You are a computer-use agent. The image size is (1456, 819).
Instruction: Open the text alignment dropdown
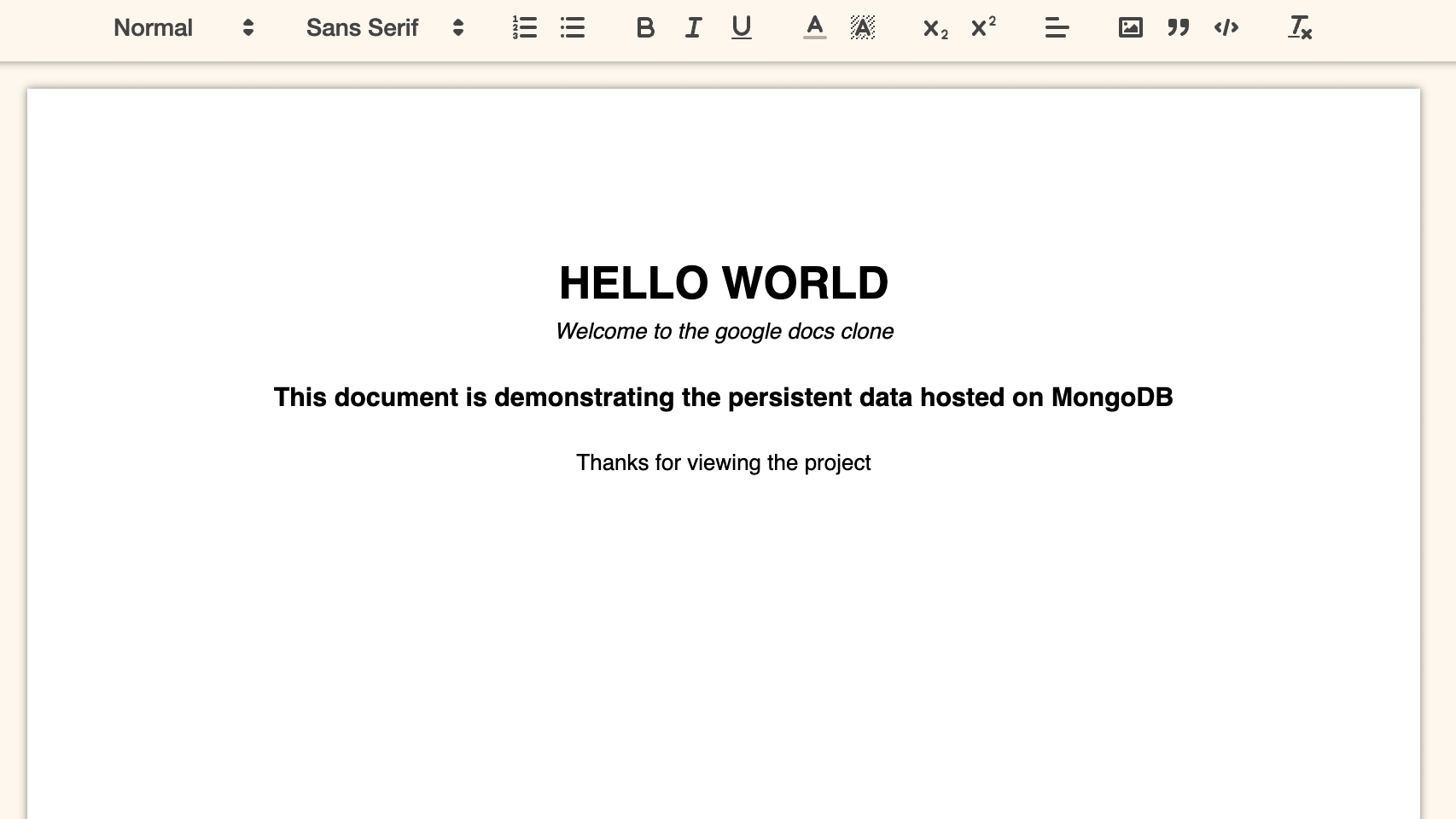click(x=1057, y=28)
